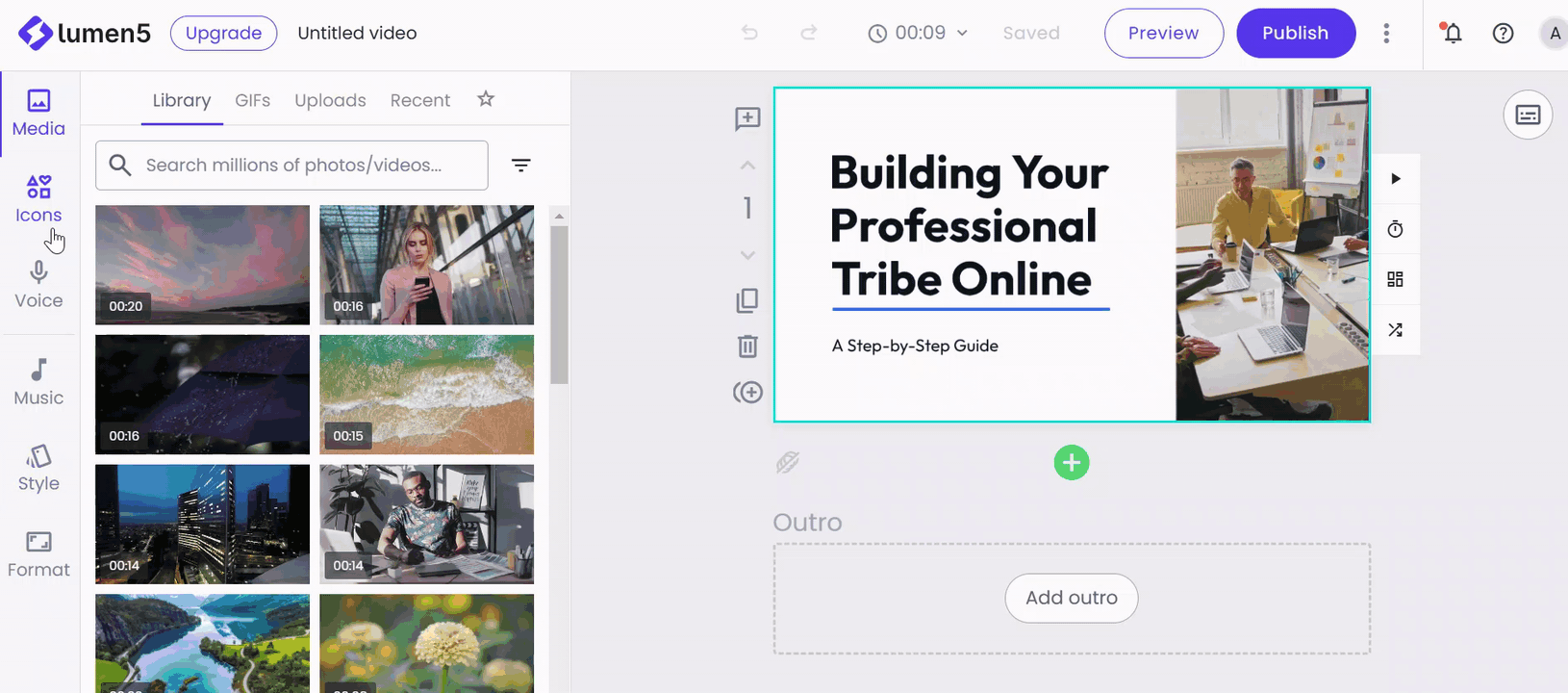
Task: Open the Format options panel
Action: [38, 554]
